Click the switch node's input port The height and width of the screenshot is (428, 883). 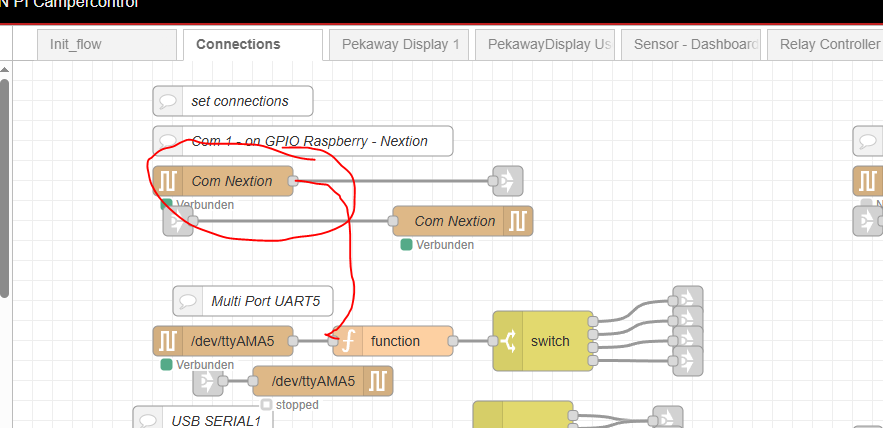pos(493,341)
